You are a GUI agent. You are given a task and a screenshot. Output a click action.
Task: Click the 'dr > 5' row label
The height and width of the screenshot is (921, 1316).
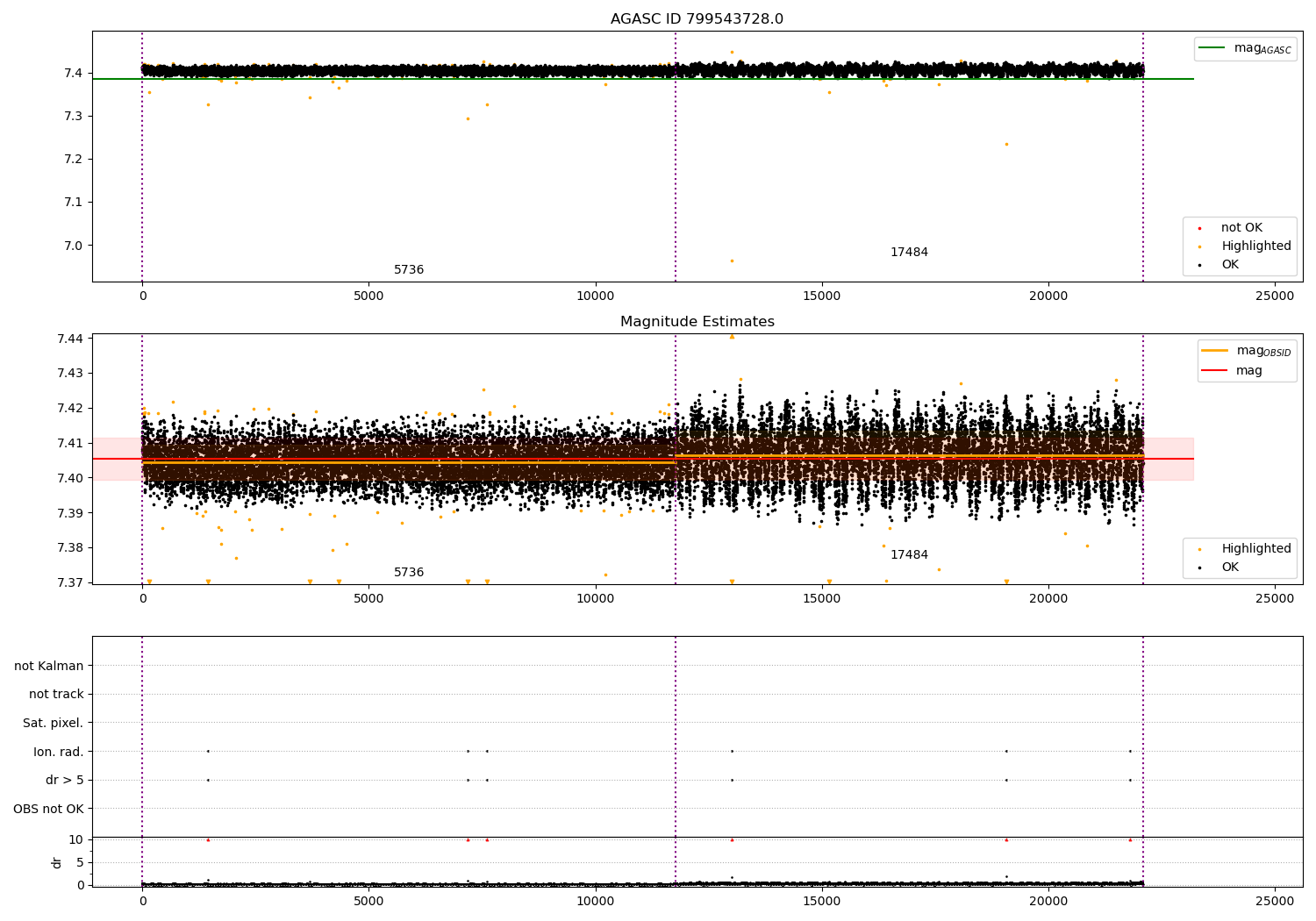(65, 781)
